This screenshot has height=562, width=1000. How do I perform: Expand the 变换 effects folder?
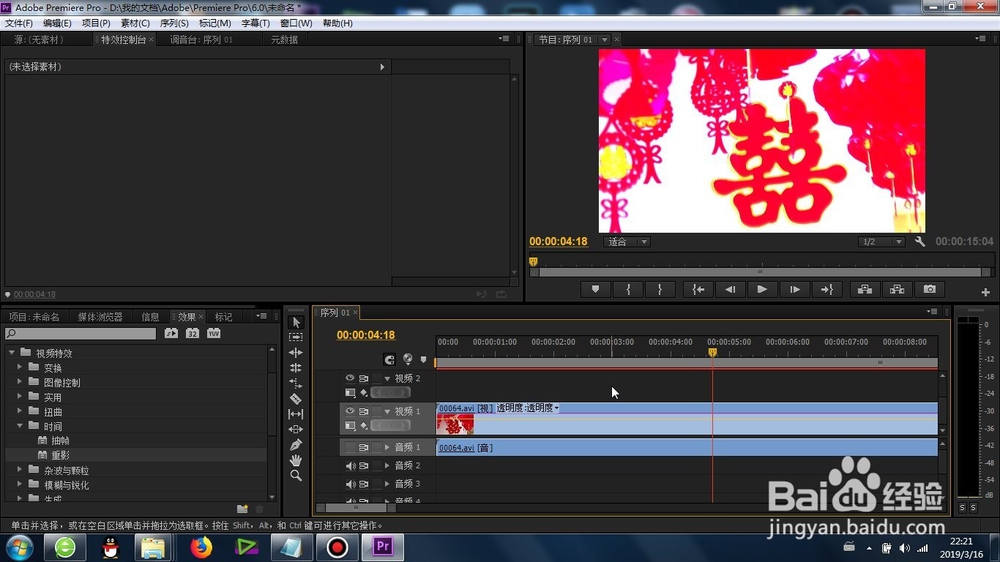(19, 367)
